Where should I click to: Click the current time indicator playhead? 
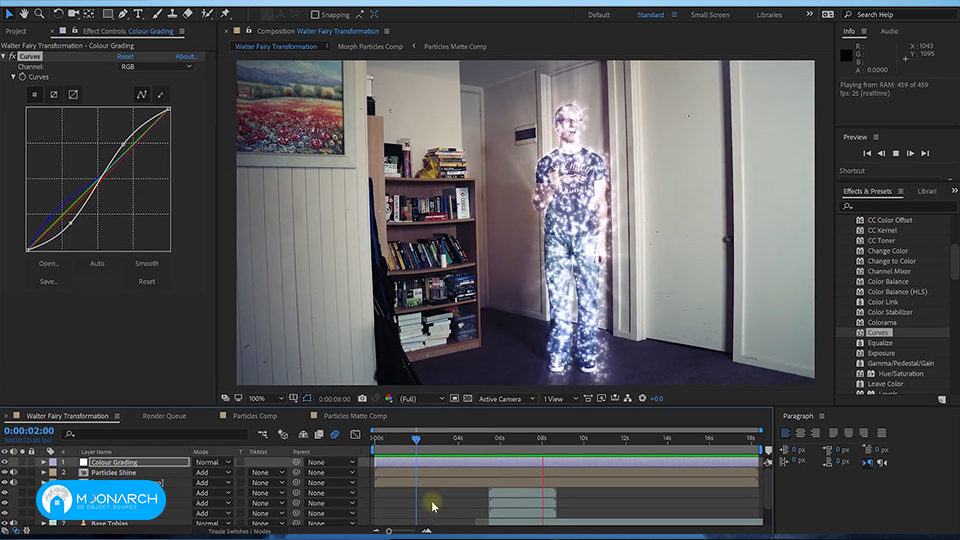click(416, 439)
